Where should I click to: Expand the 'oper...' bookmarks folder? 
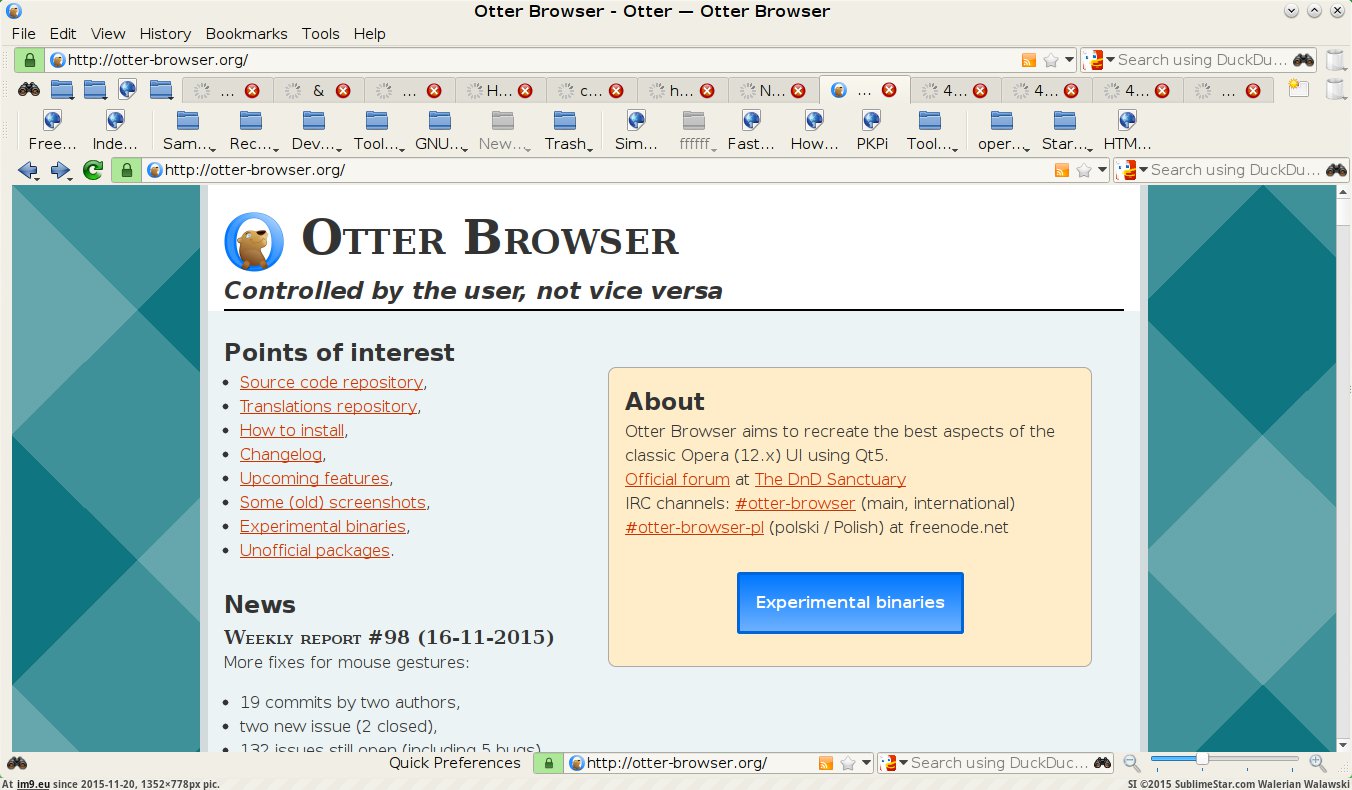(x=1003, y=131)
